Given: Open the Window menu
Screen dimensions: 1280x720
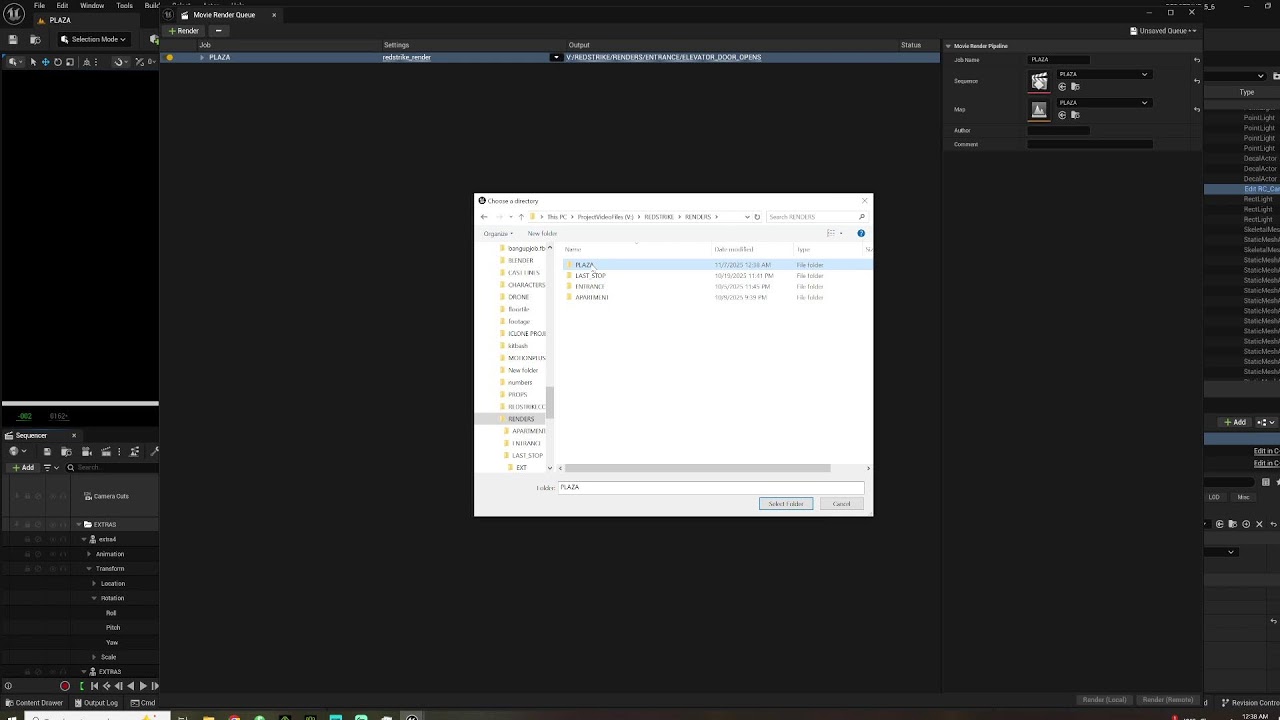Looking at the screenshot, I should 92,5.
